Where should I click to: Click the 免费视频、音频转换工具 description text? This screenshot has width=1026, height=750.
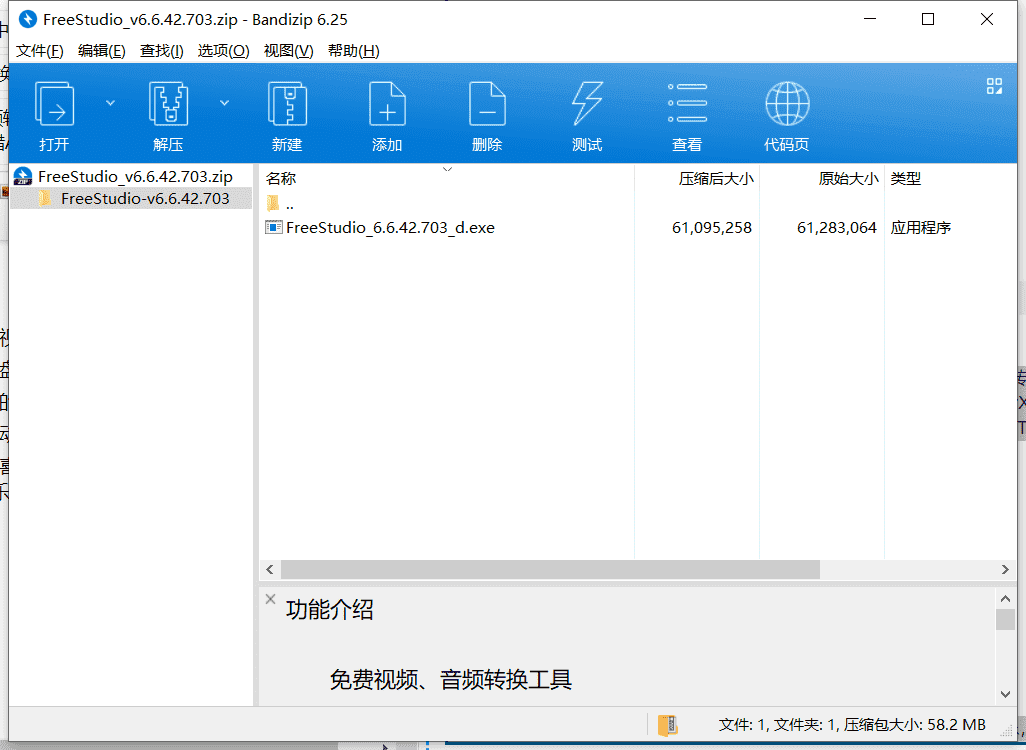(x=451, y=679)
